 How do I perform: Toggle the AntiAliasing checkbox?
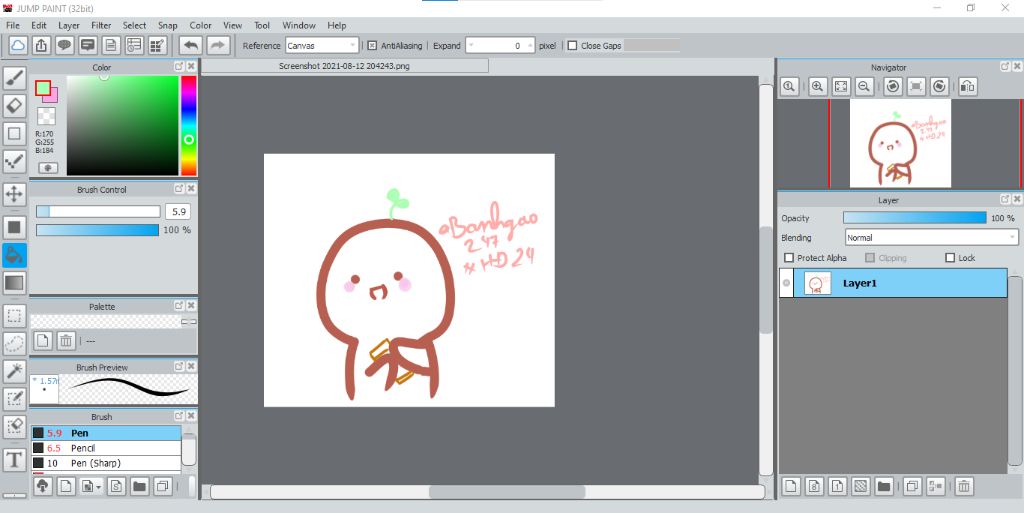tap(372, 46)
